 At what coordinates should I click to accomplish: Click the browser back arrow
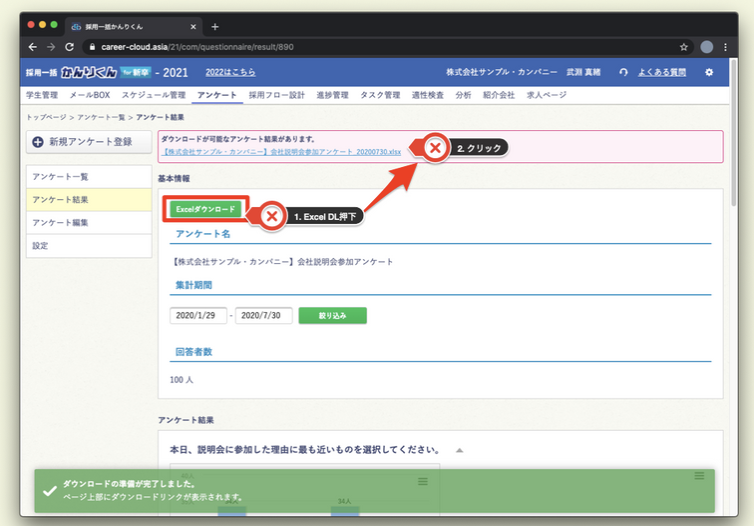pos(32,46)
